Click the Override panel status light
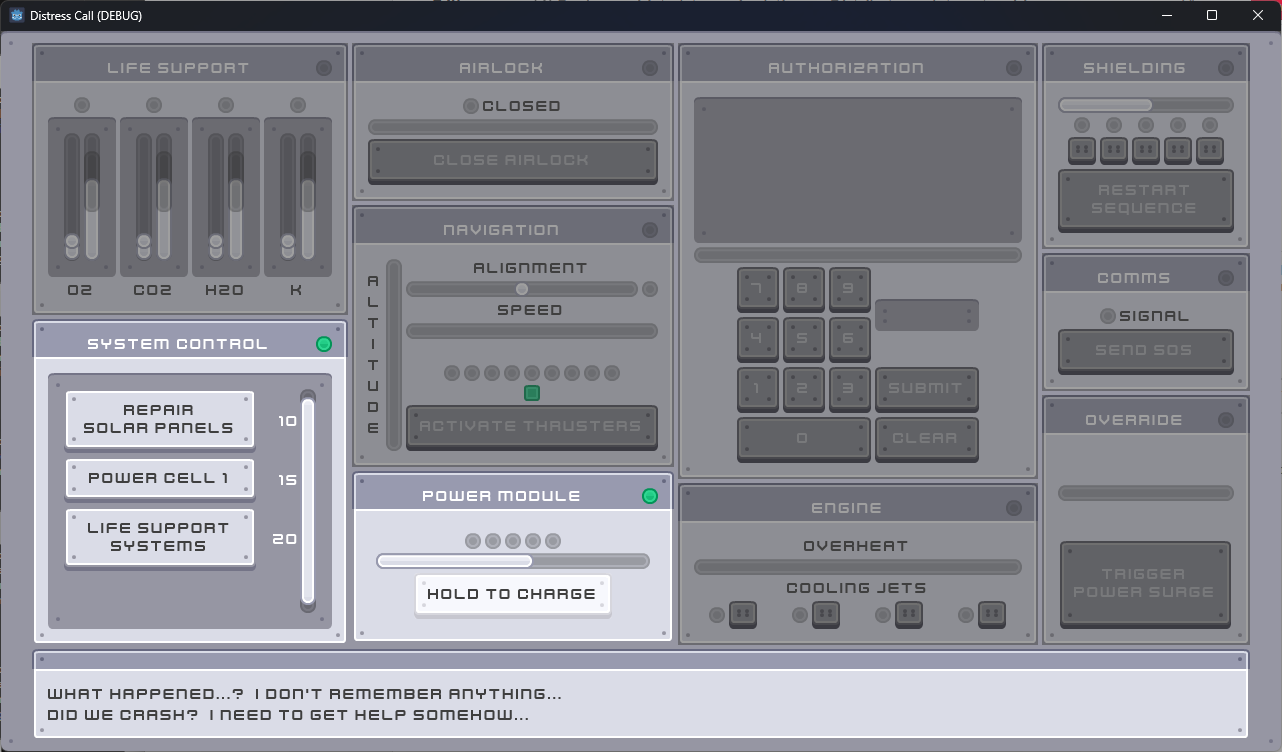1282x752 pixels. point(1226,420)
